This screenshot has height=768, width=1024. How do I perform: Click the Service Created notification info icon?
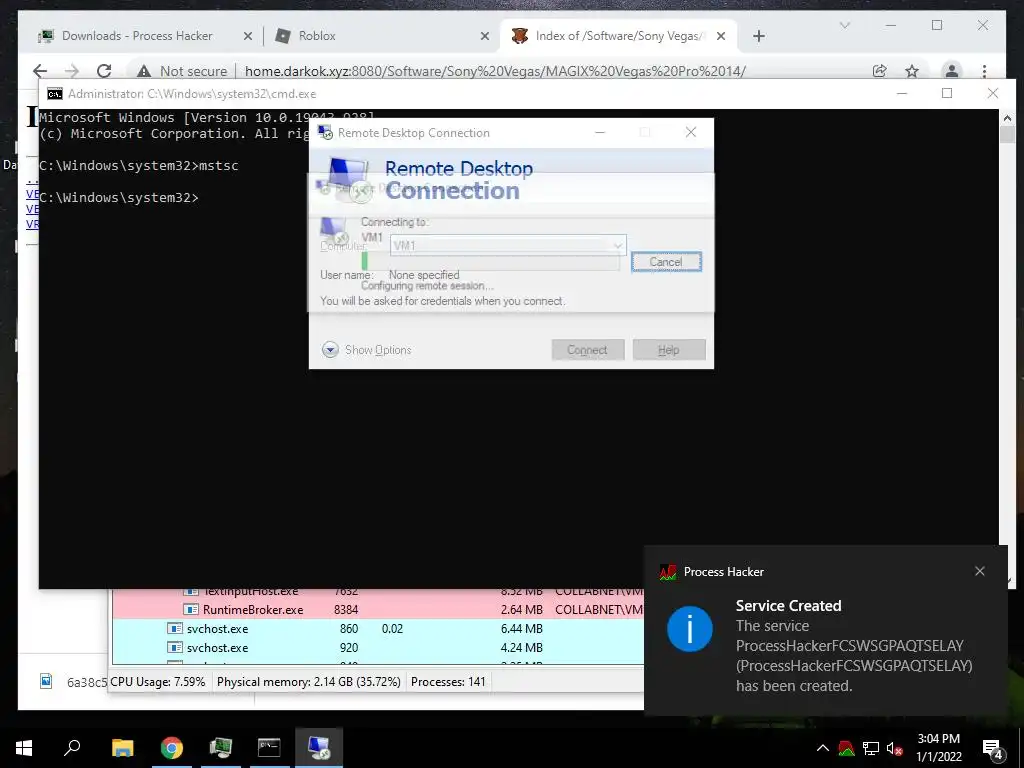(x=690, y=629)
